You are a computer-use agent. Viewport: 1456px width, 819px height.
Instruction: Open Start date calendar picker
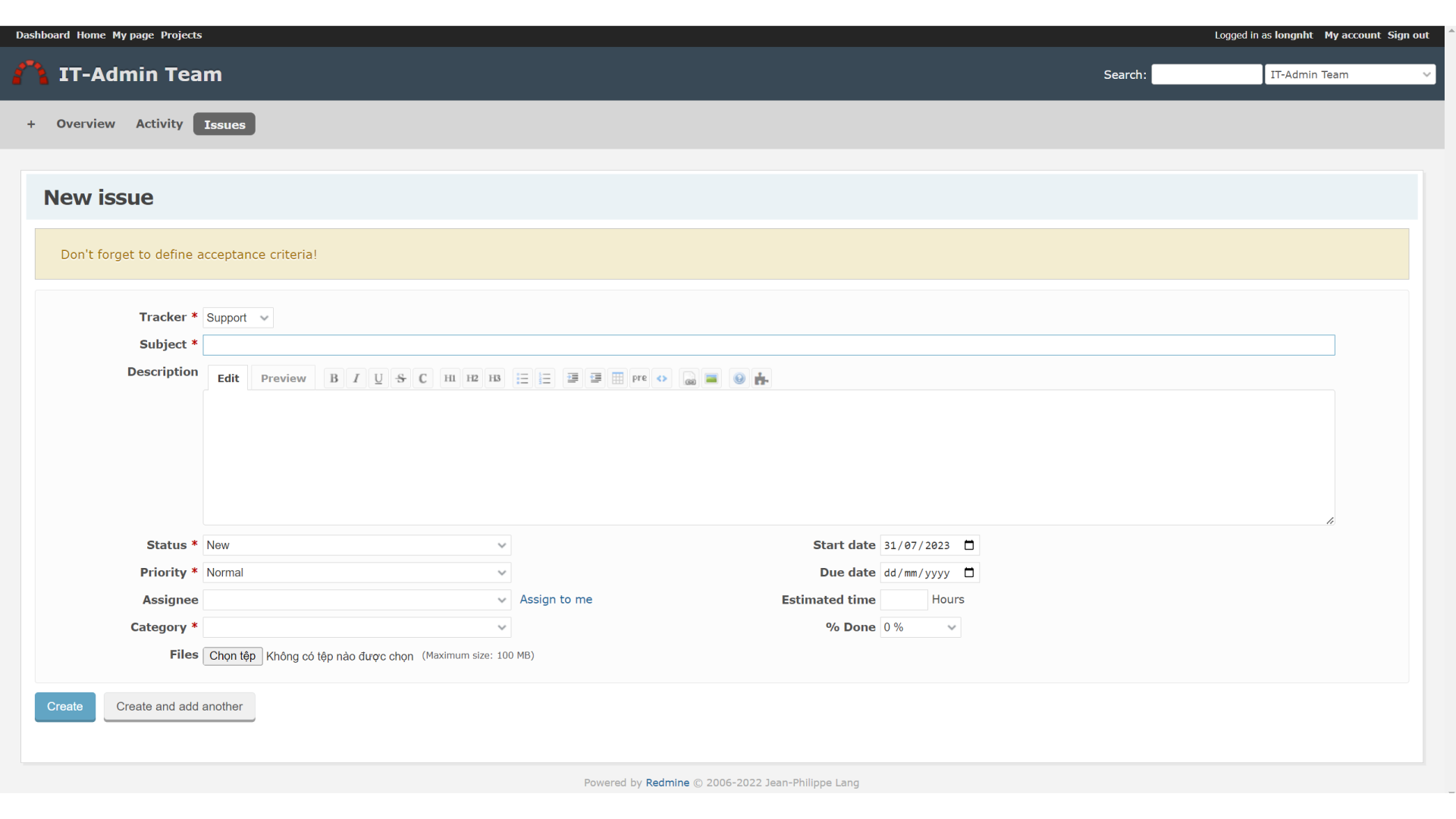coord(969,545)
